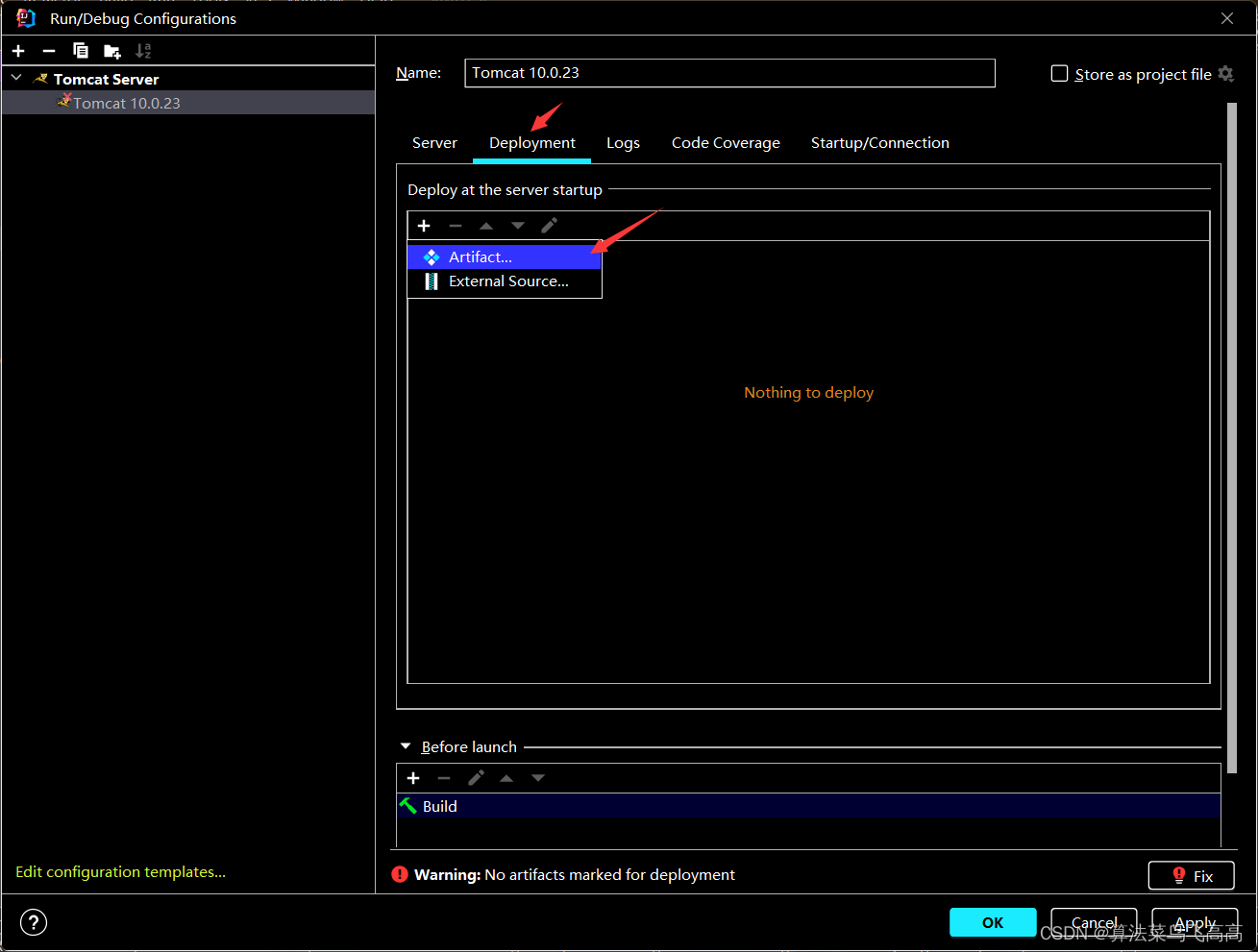Sort configurations alphabetically
1258x952 pixels.
click(143, 51)
